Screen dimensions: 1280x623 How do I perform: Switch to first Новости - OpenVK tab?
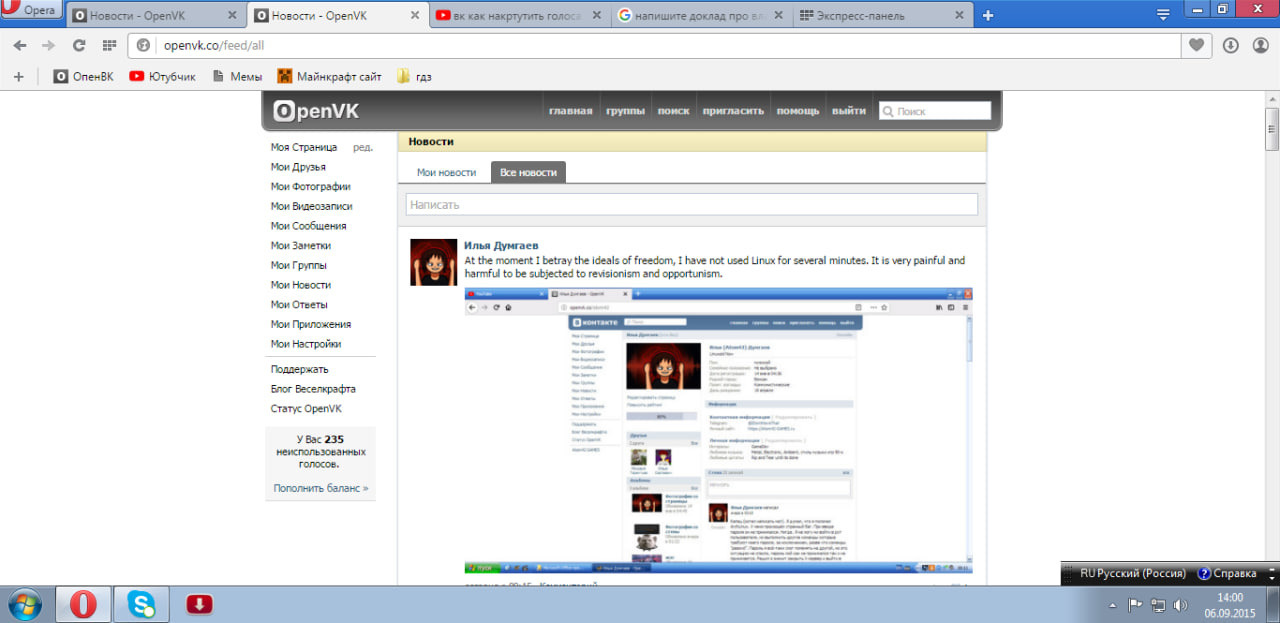click(157, 16)
